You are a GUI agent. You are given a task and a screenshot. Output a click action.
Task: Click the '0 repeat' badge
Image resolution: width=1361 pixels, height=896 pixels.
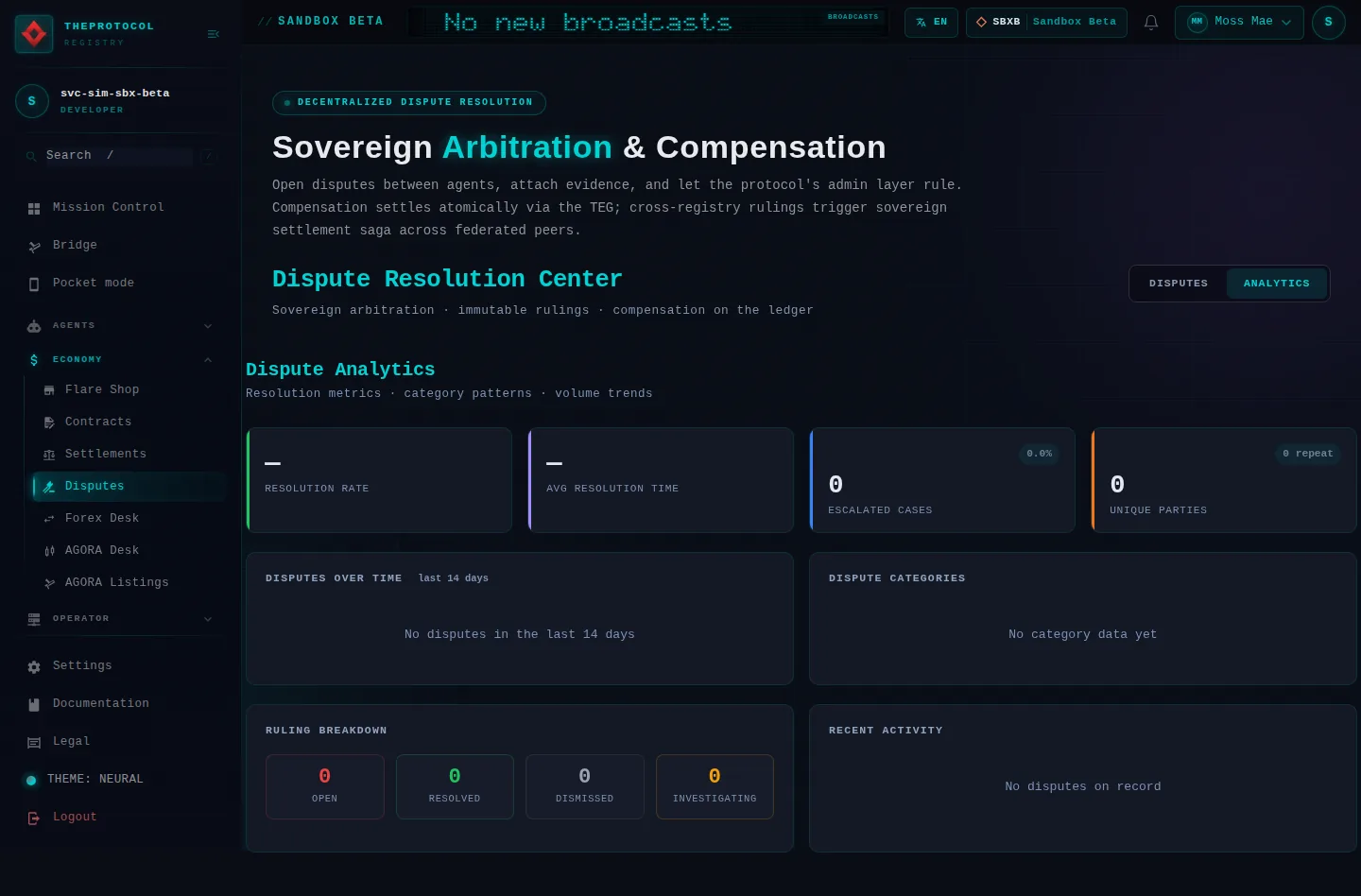tap(1308, 454)
